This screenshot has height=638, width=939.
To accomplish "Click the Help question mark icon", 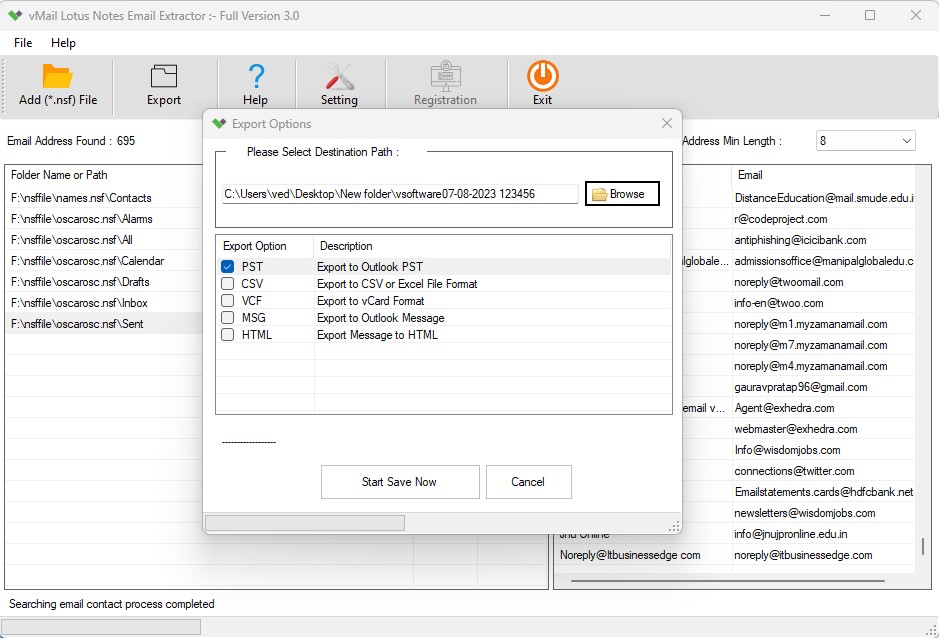I will click(256, 77).
